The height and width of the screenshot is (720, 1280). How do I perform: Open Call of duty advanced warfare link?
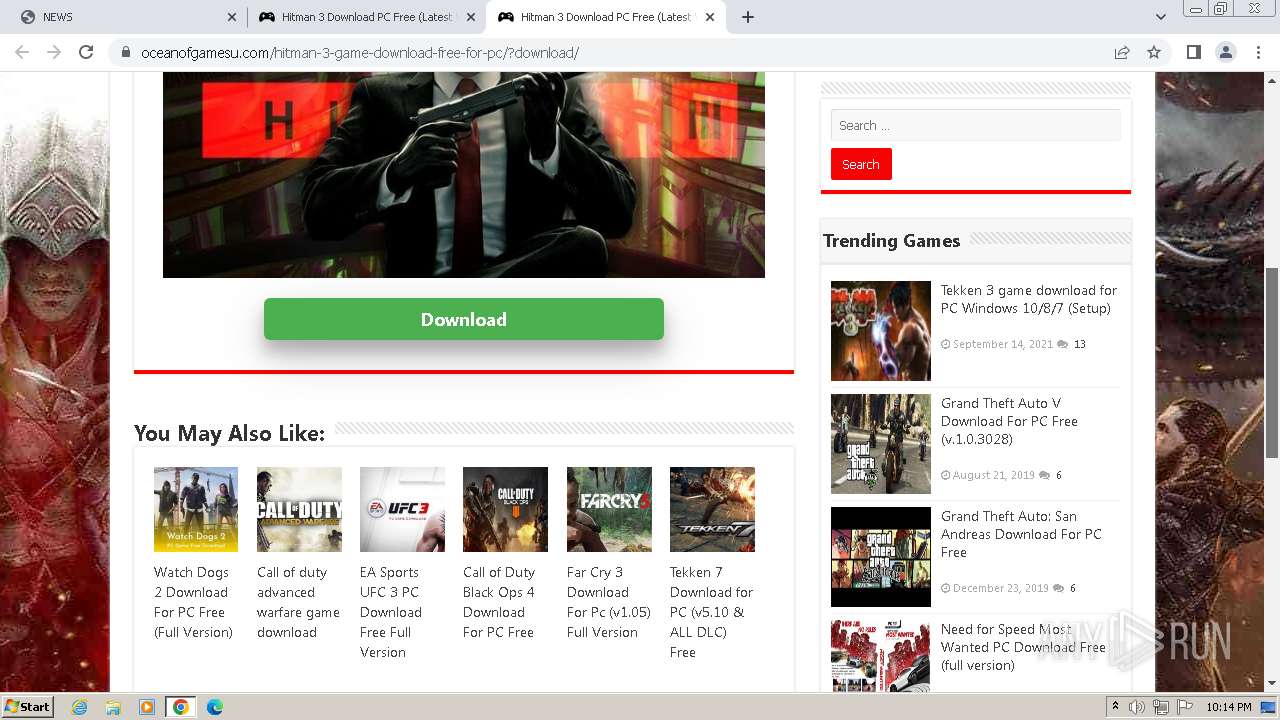pyautogui.click(x=298, y=602)
